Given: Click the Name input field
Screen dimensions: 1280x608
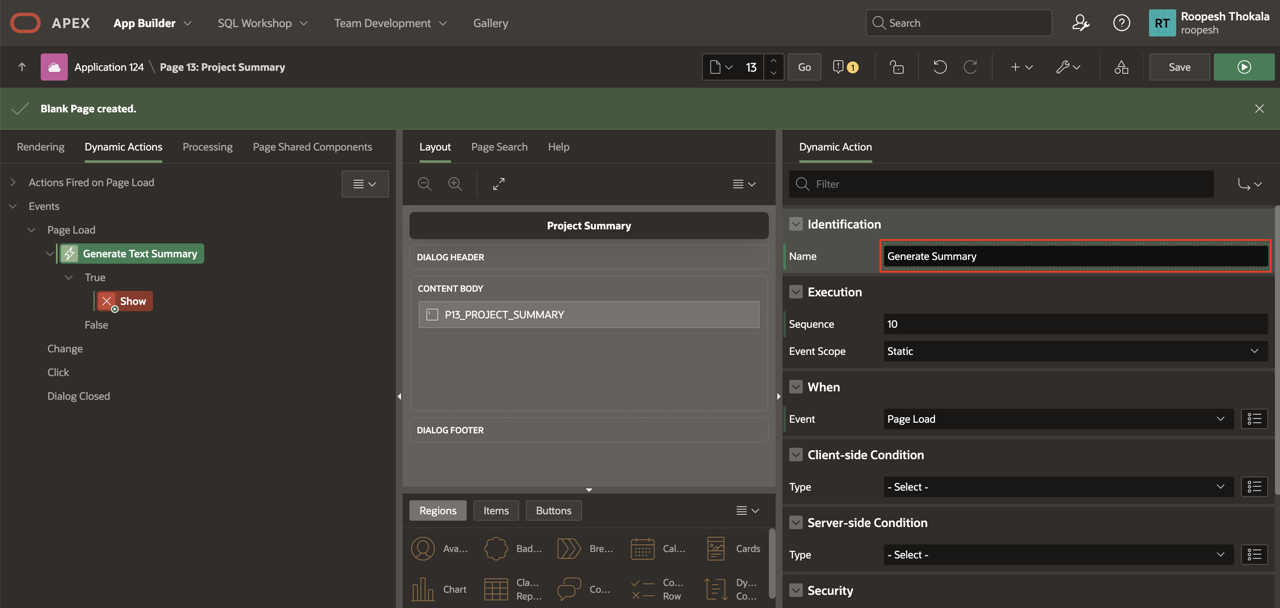Looking at the screenshot, I should [1074, 256].
